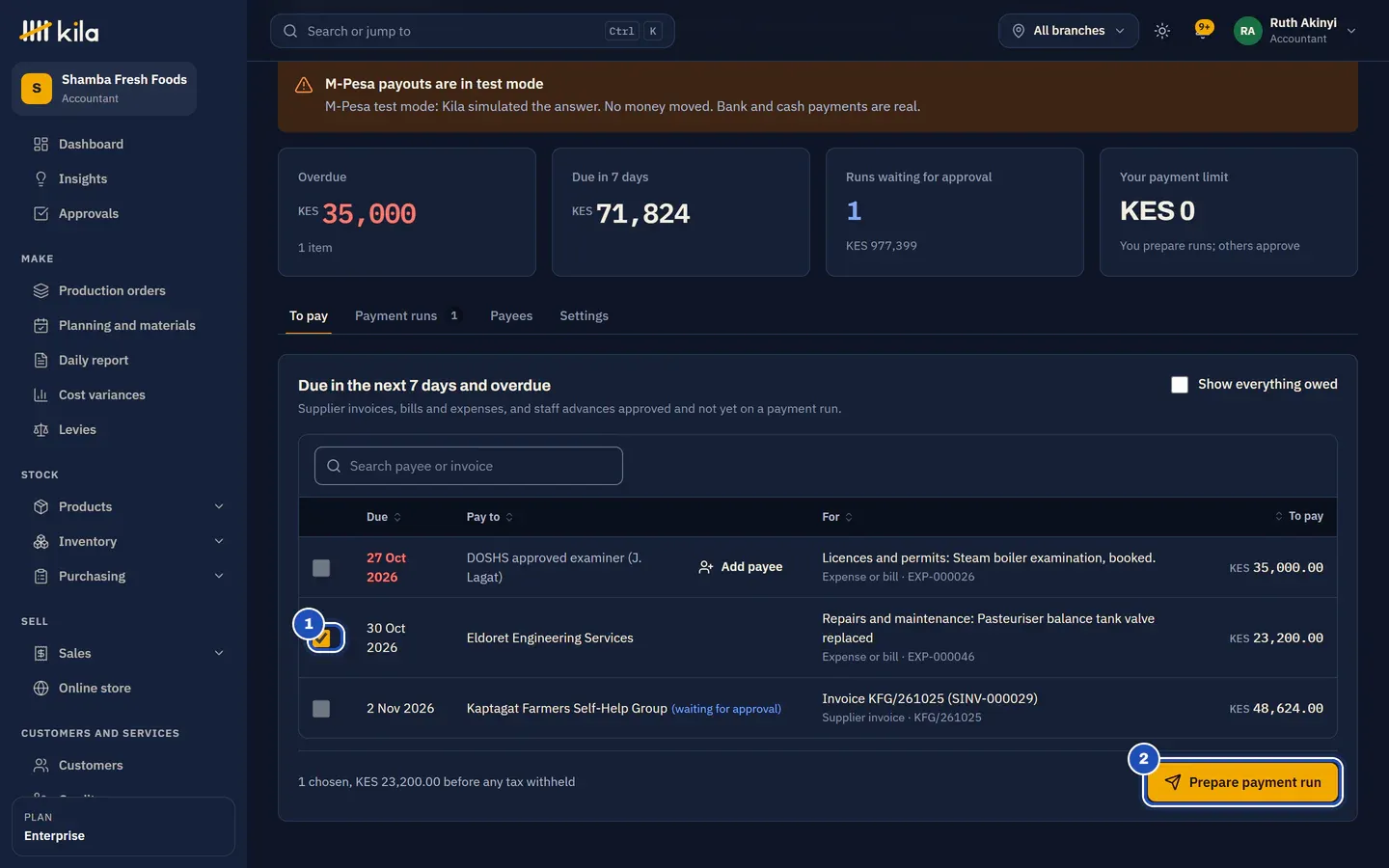
Task: Sort the table by Due column
Action: [384, 517]
